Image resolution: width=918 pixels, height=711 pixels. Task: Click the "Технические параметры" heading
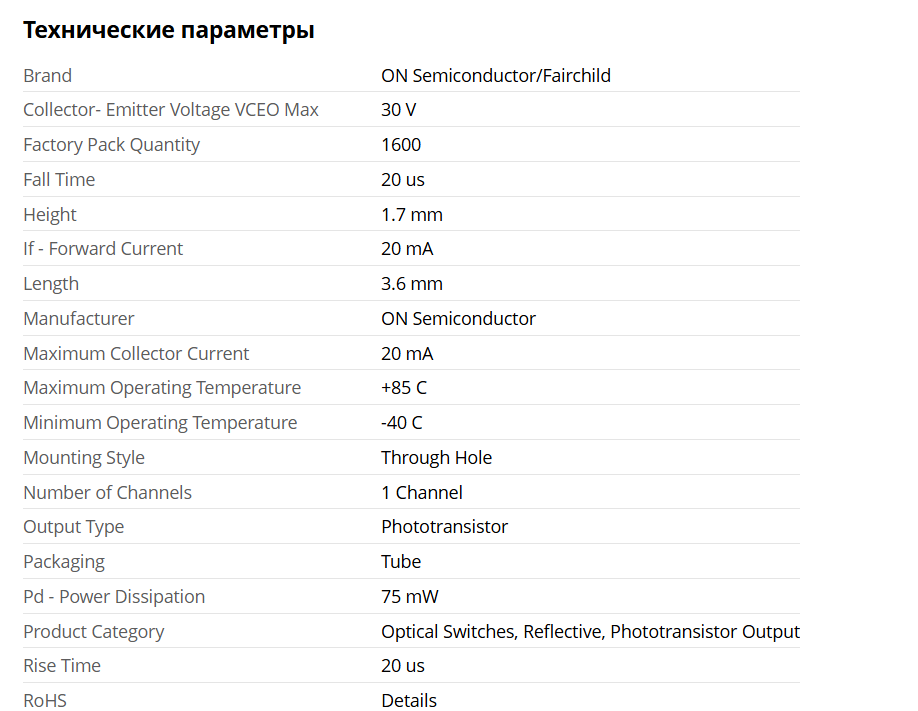(x=168, y=31)
